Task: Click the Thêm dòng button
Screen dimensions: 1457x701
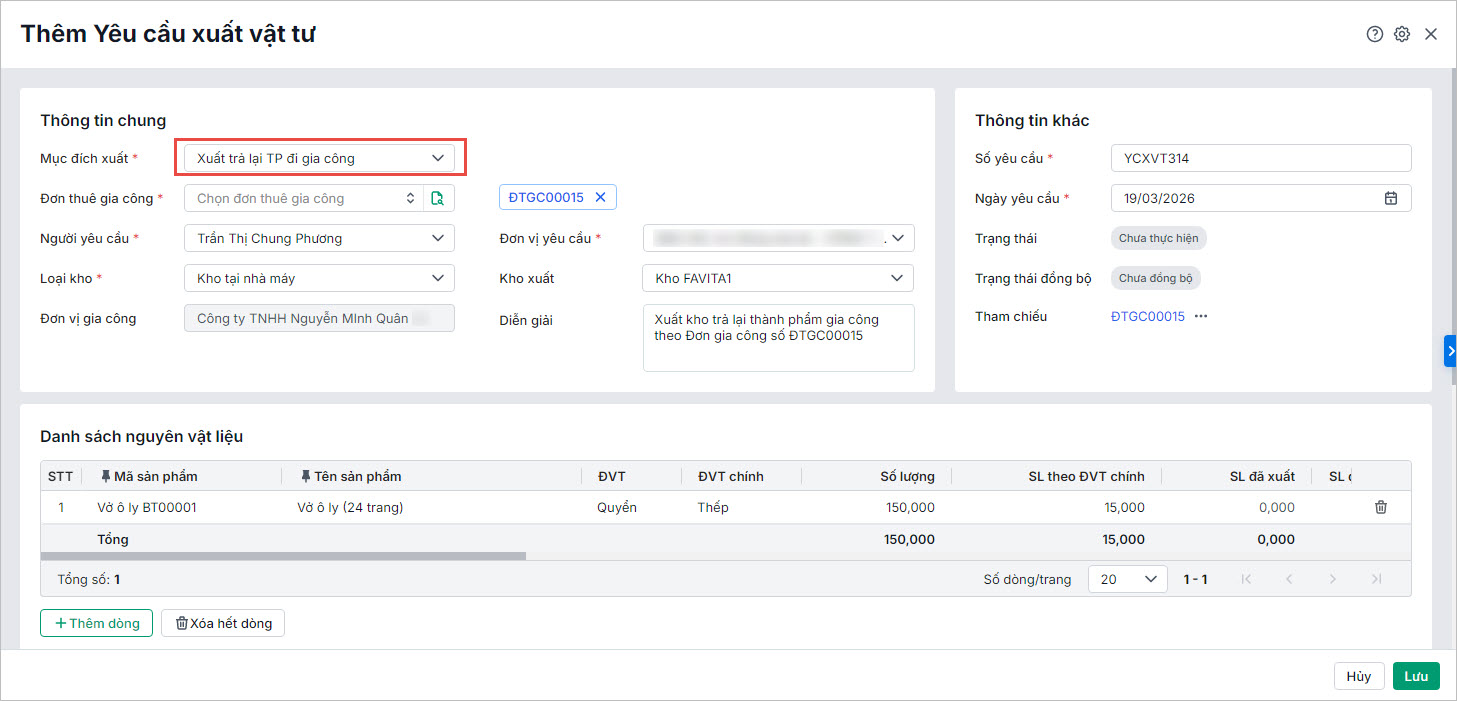Action: (x=97, y=623)
